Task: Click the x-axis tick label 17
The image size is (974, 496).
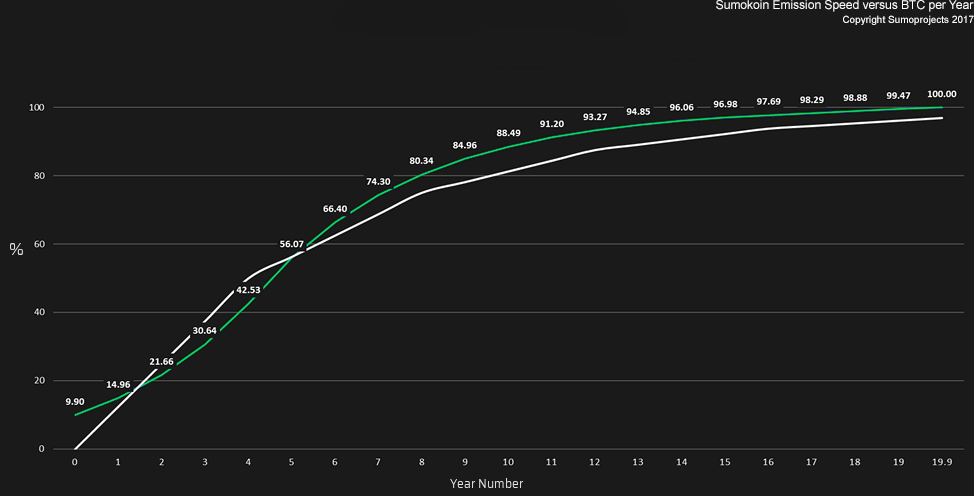Action: 812,462
